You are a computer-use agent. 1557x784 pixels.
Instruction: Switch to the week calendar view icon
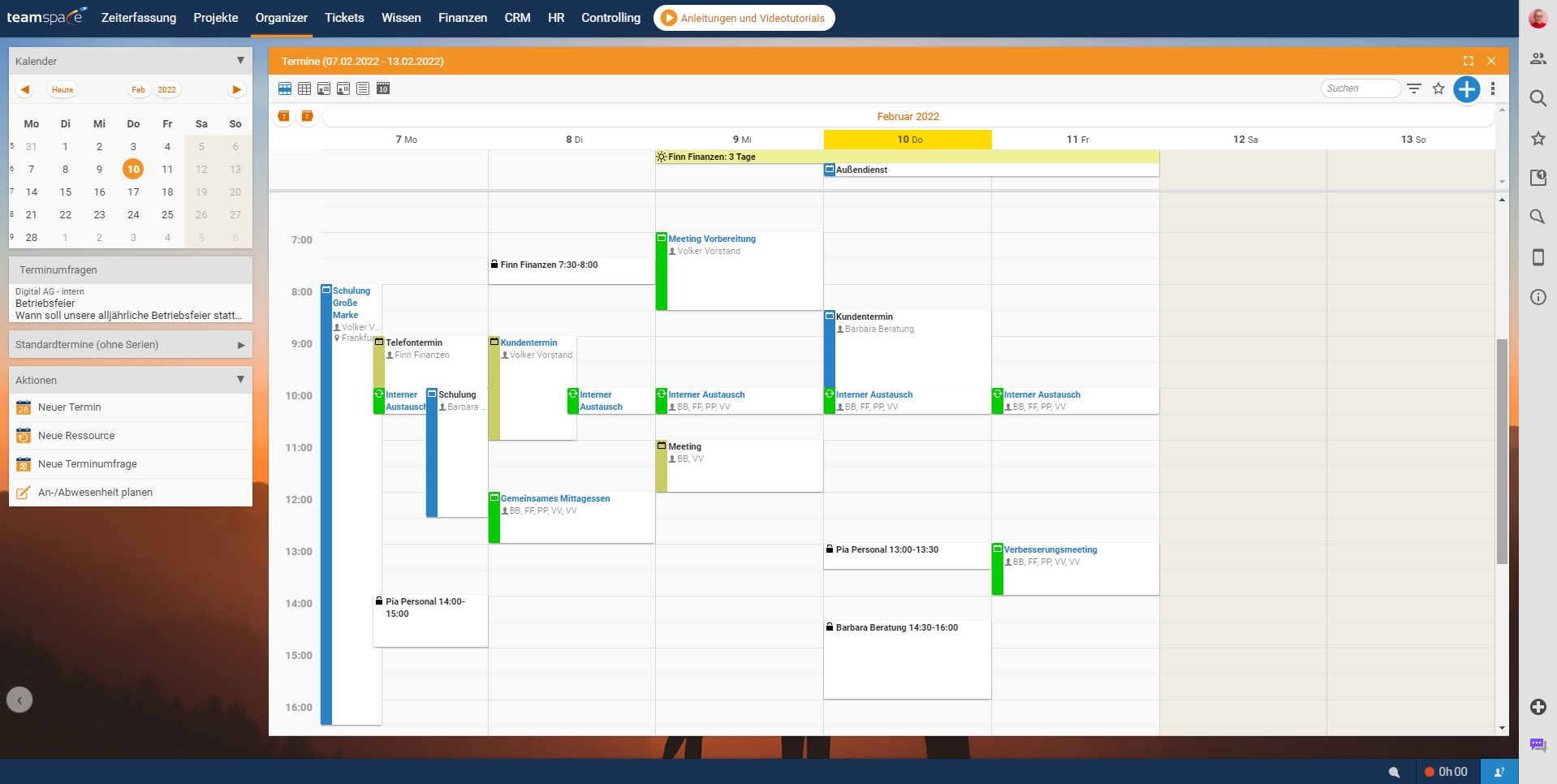coord(285,88)
